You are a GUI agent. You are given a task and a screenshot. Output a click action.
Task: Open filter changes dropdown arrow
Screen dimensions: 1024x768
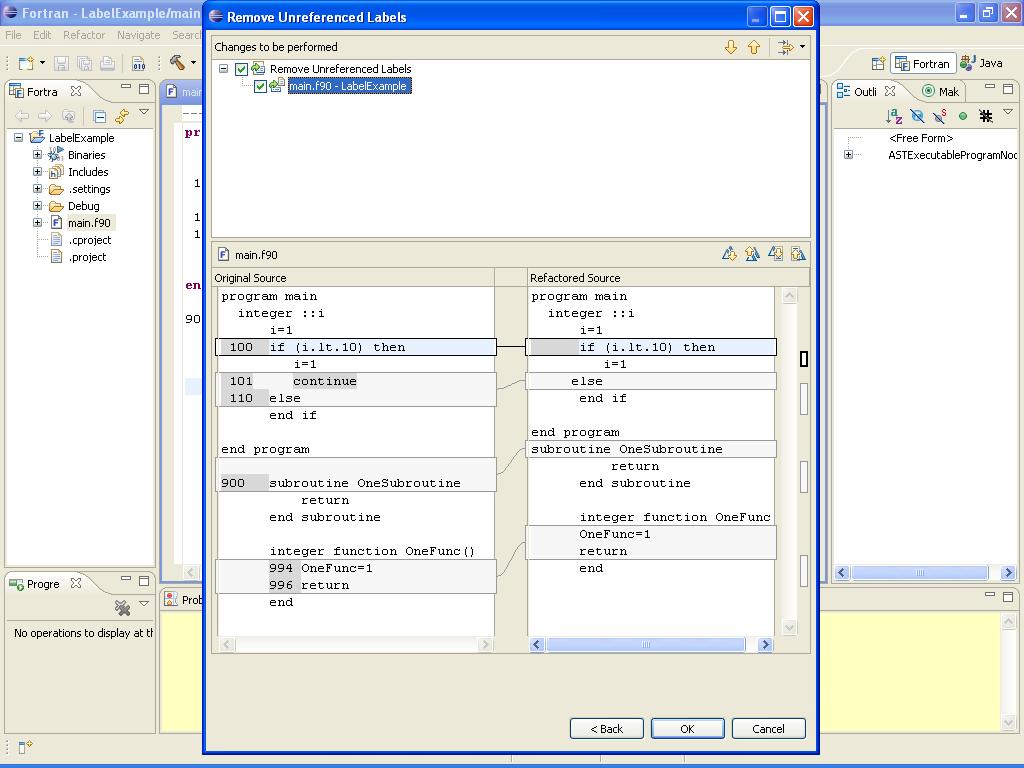pos(803,47)
